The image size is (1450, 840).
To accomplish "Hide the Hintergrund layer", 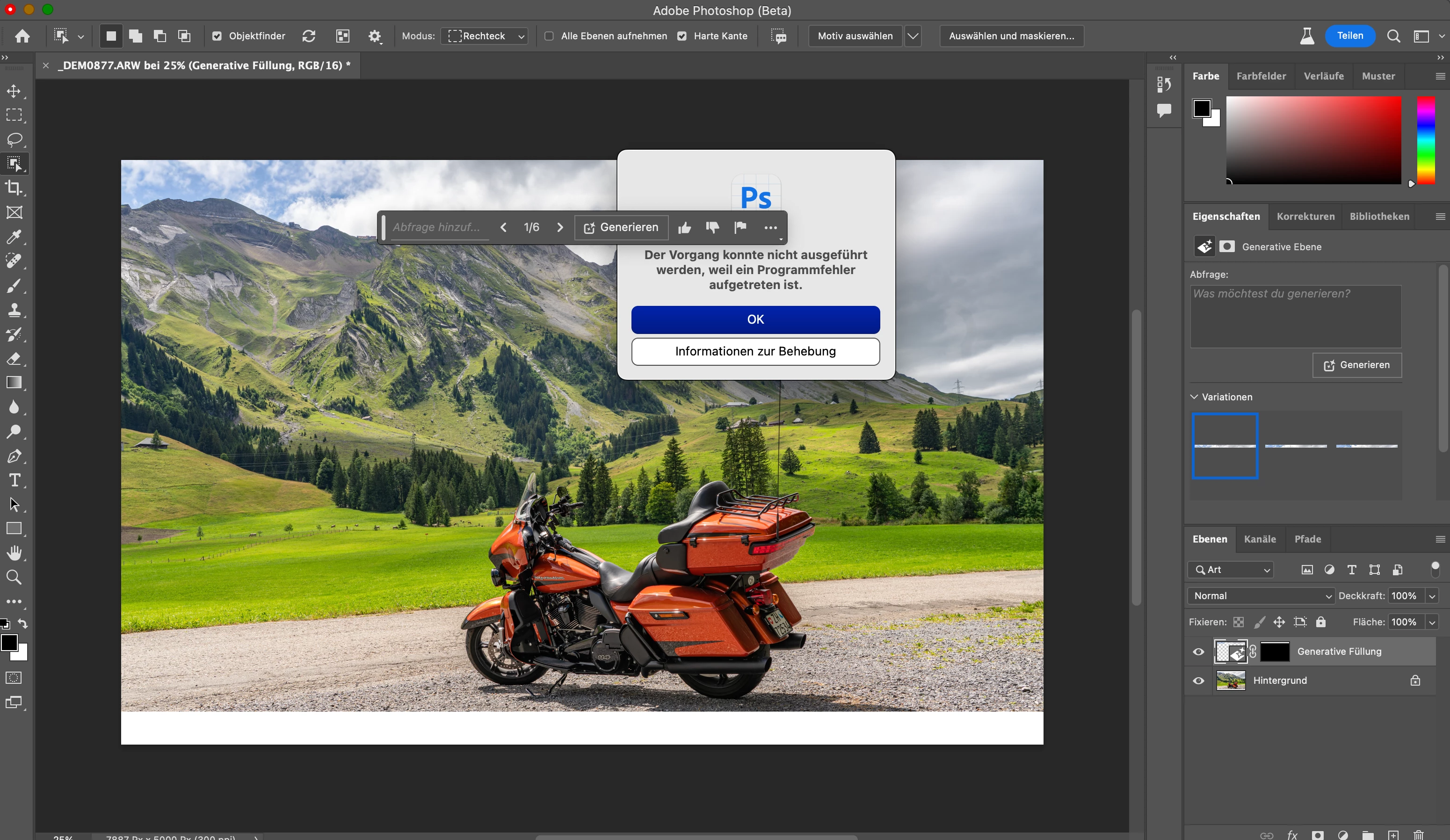I will (1198, 681).
